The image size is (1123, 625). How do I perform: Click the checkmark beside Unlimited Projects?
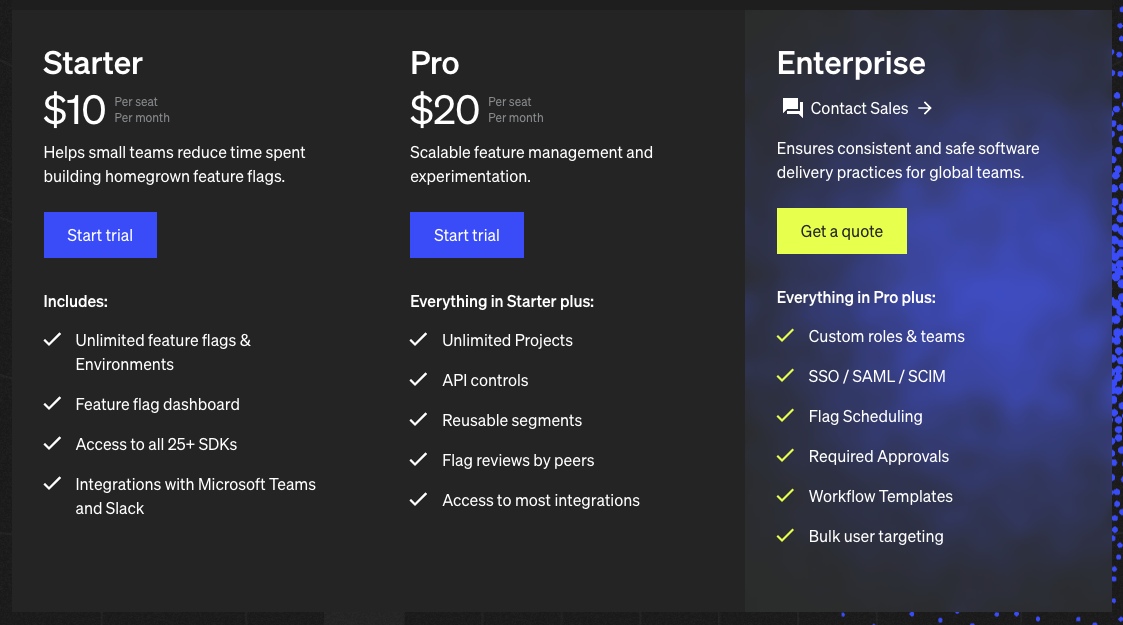click(419, 340)
